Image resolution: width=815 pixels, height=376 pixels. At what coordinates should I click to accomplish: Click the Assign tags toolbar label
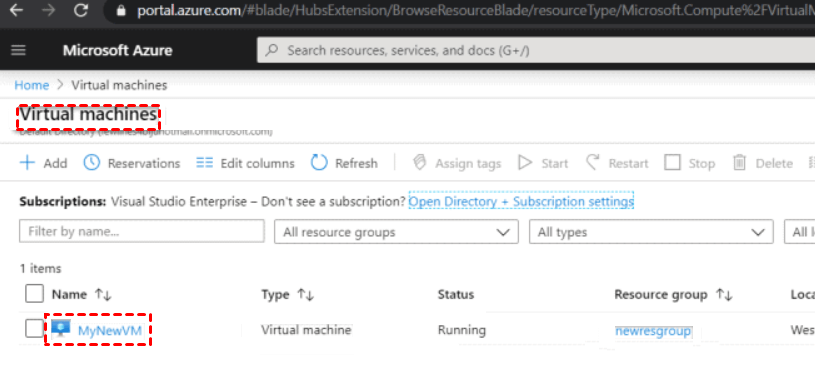(x=468, y=163)
